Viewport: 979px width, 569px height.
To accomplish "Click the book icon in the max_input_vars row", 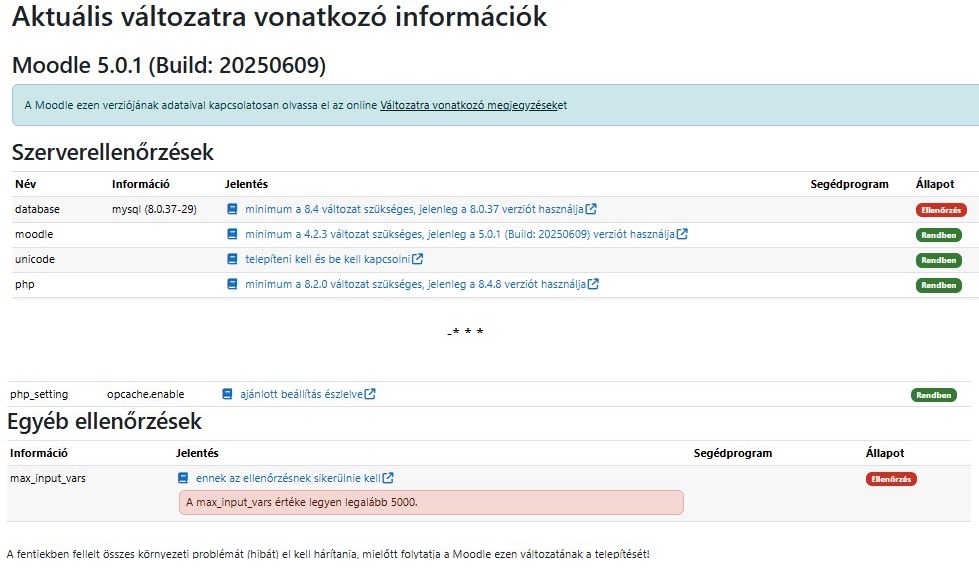I will tap(183, 478).
